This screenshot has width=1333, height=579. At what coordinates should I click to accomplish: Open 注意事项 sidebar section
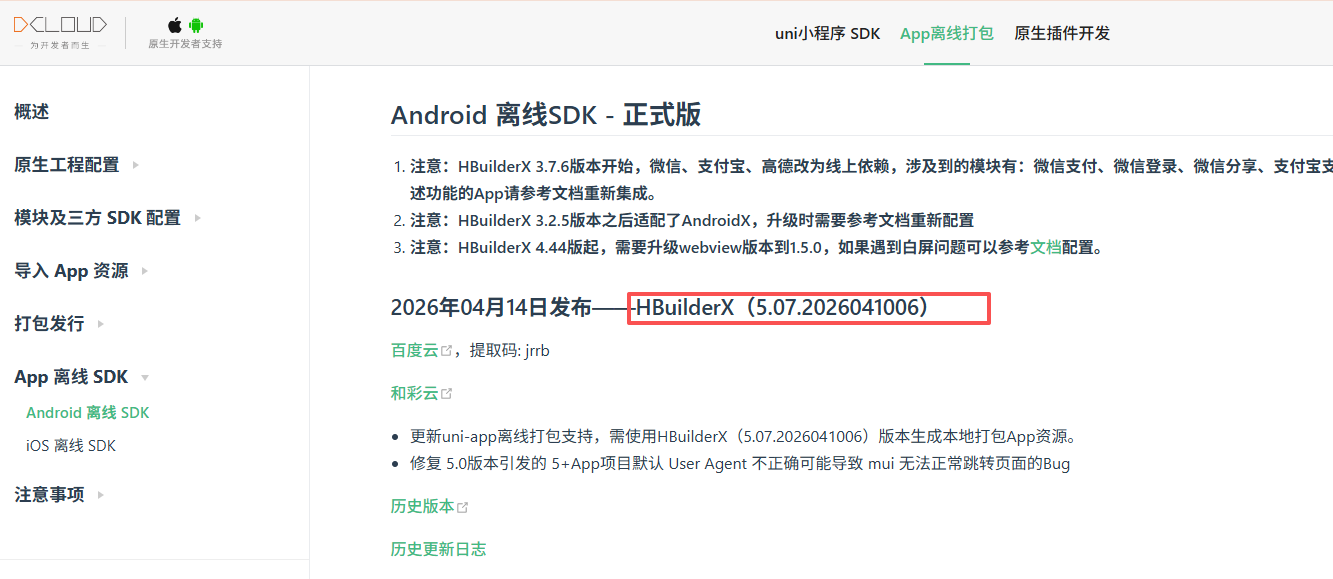(x=49, y=495)
